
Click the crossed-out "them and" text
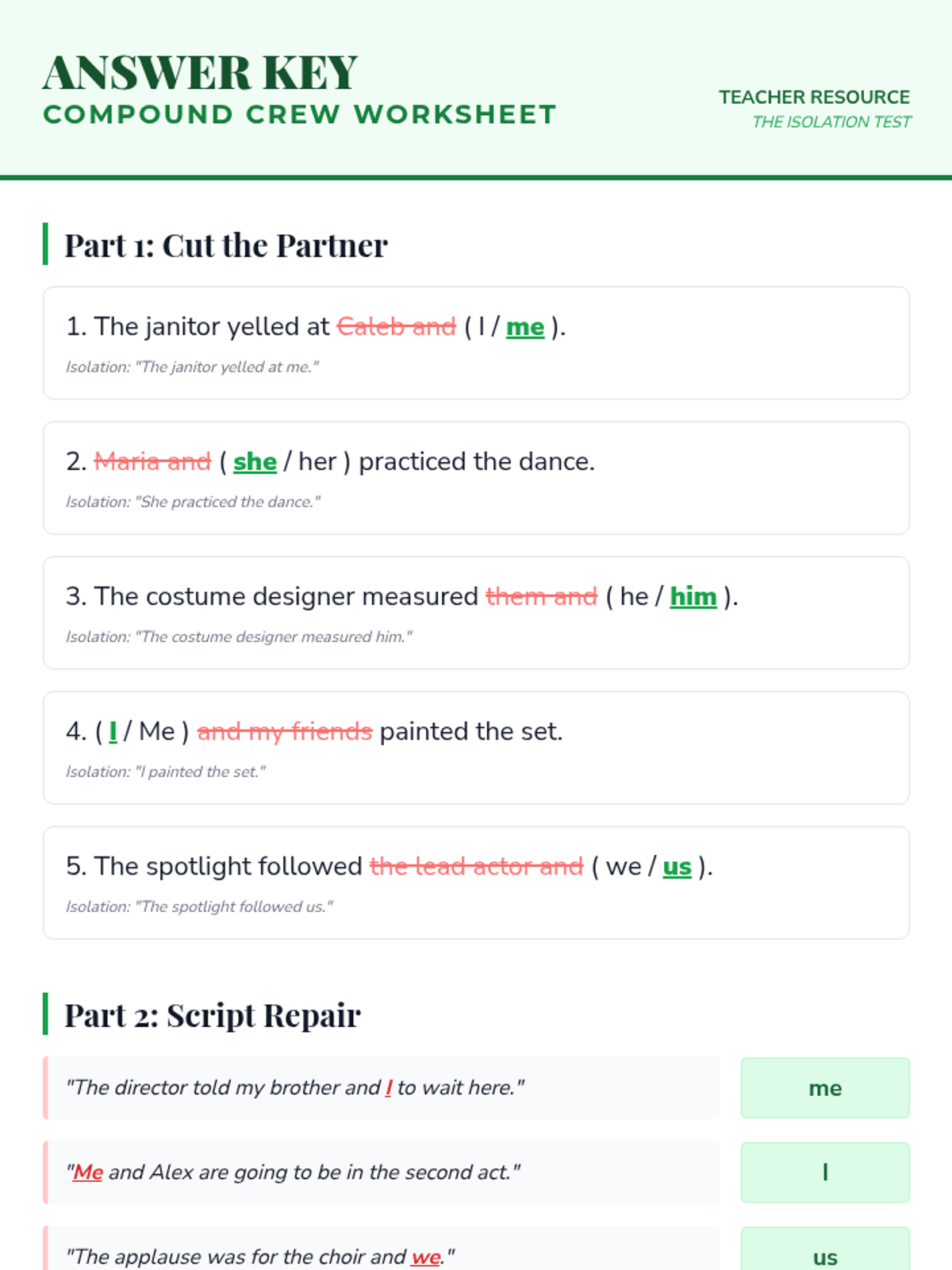click(x=541, y=597)
